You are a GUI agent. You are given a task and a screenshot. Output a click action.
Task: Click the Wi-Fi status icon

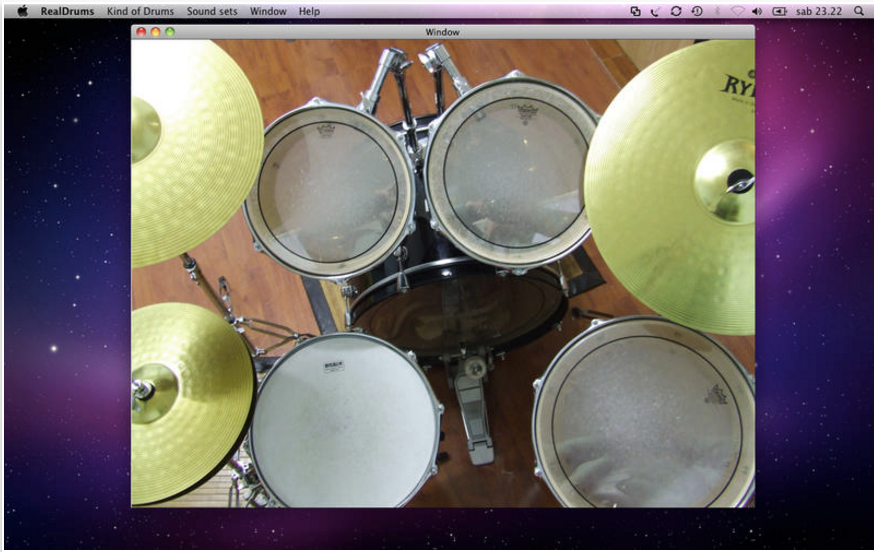[x=737, y=11]
